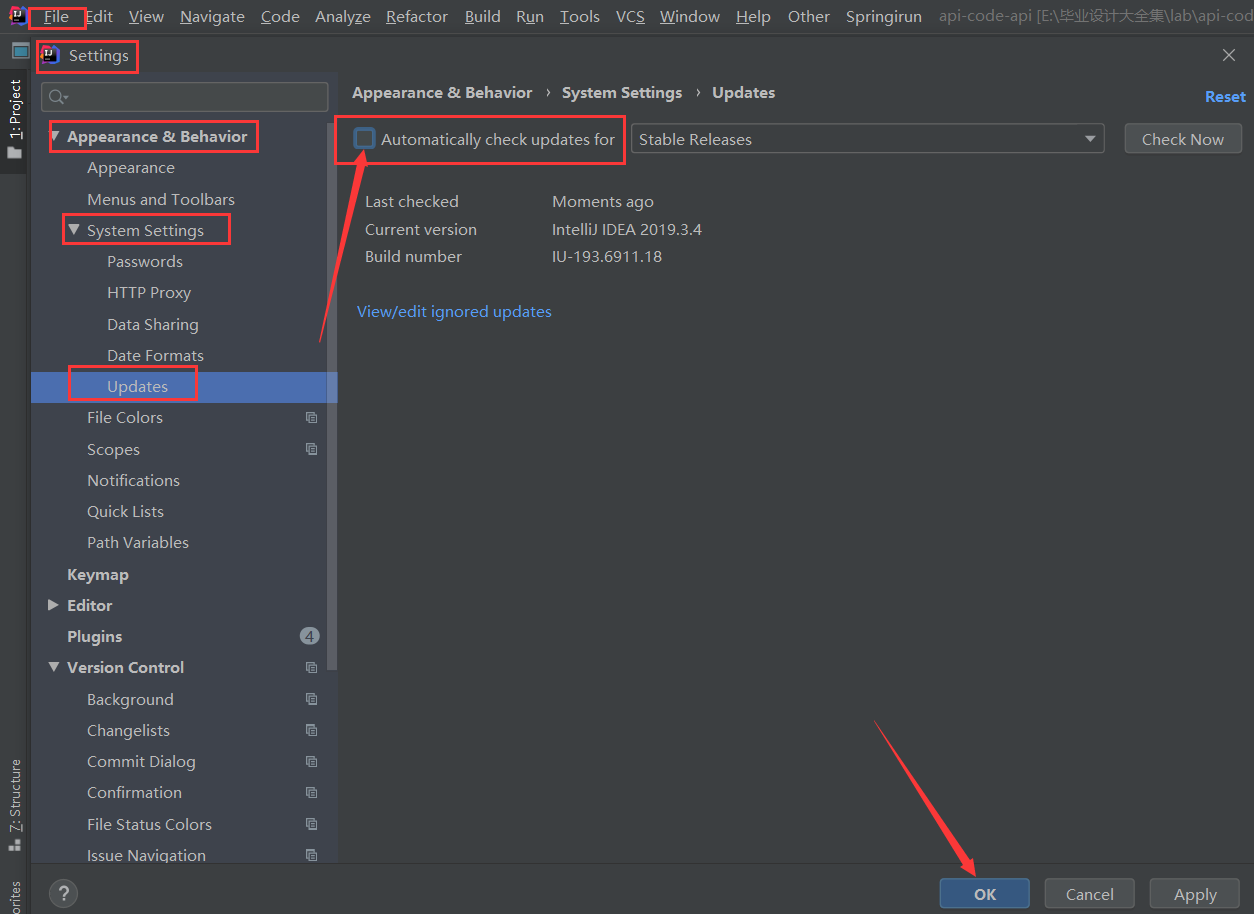
Task: Select Keymap settings
Action: pos(98,574)
